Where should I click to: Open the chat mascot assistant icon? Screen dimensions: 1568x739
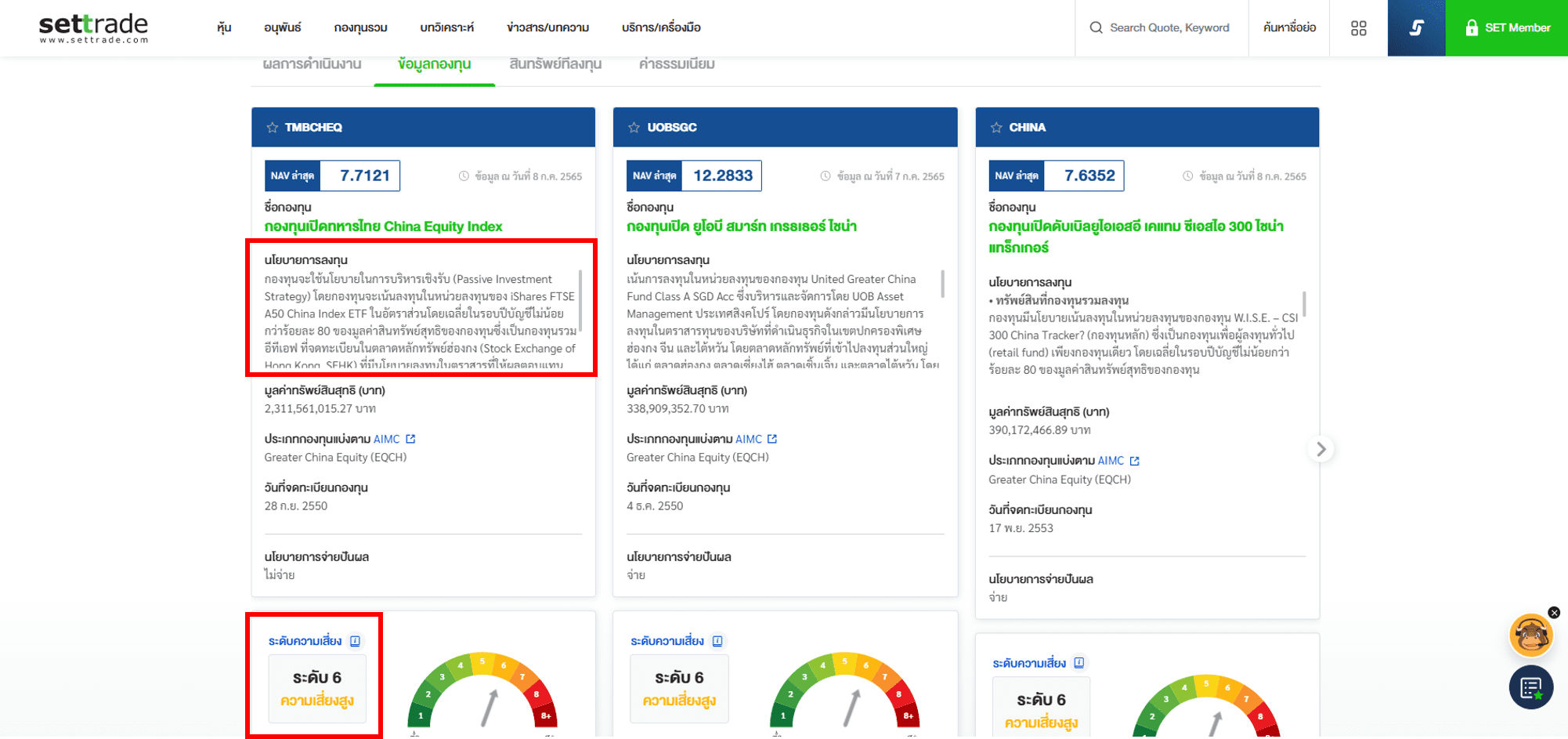coord(1530,636)
